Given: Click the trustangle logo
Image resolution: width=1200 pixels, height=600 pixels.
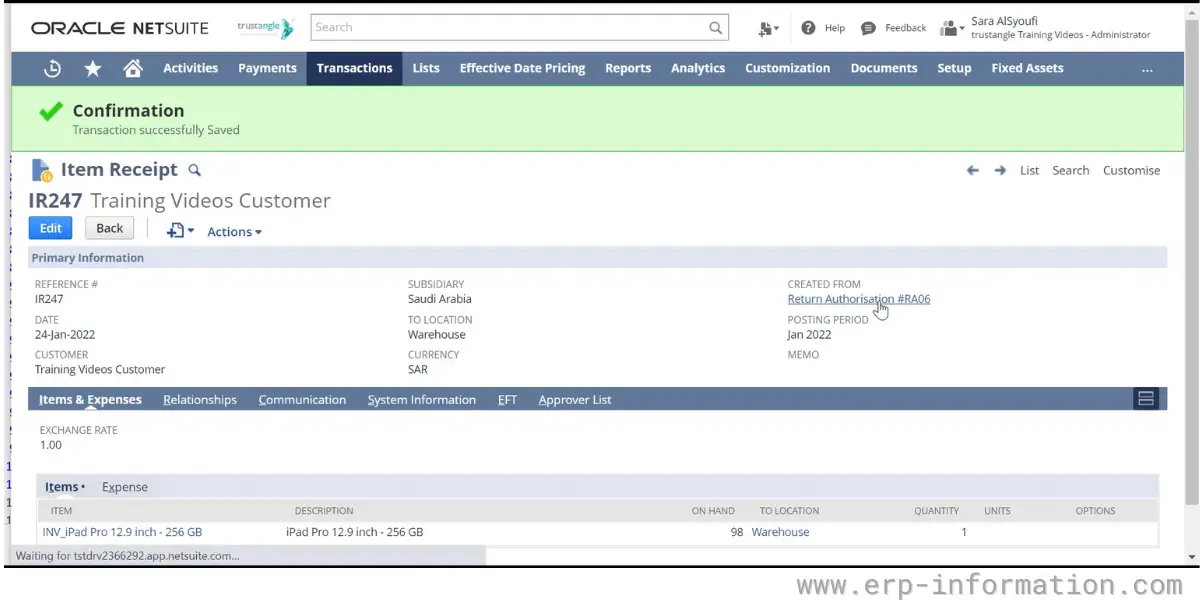Looking at the screenshot, I should tap(265, 28).
